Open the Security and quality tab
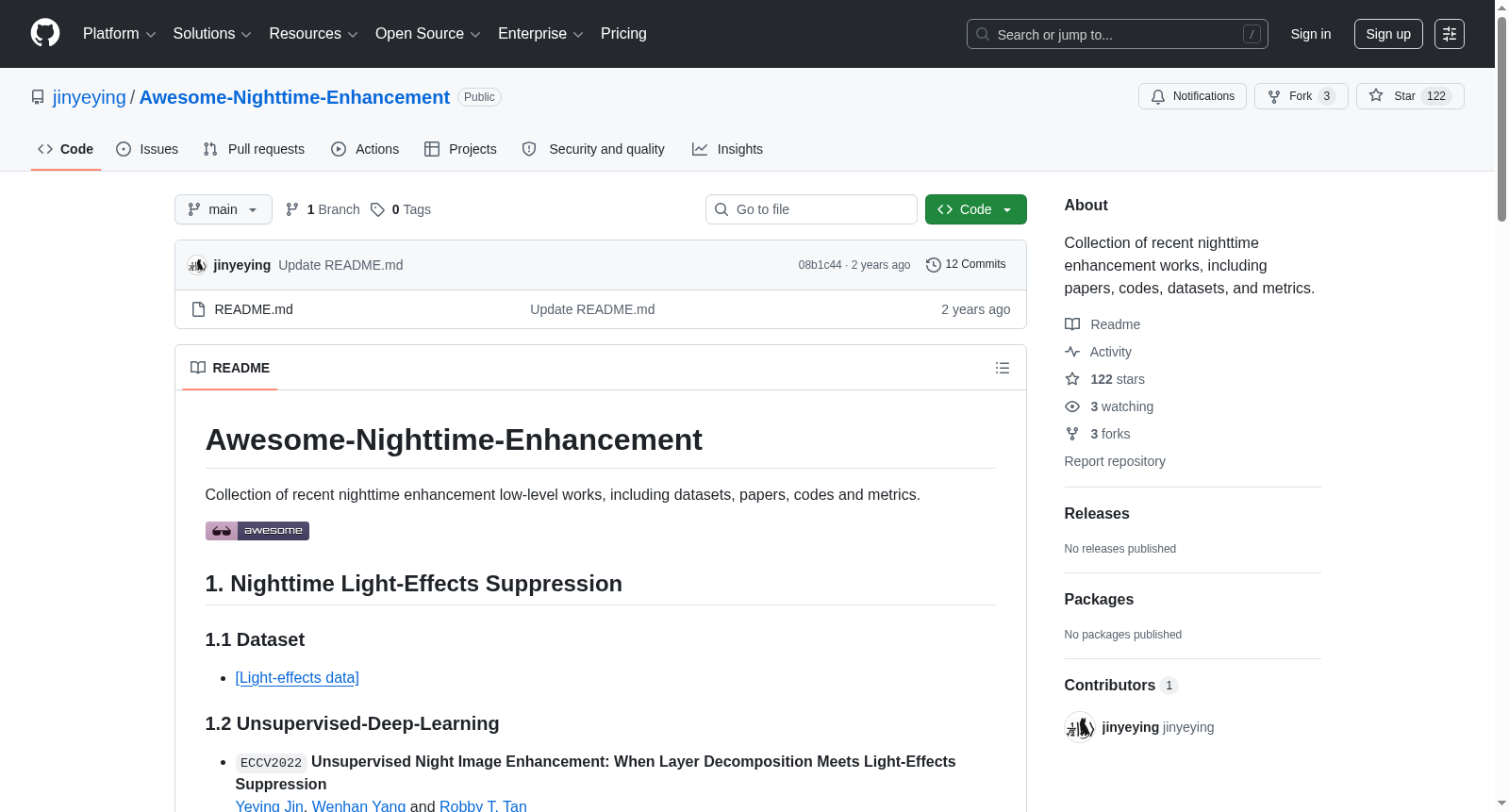 (593, 149)
